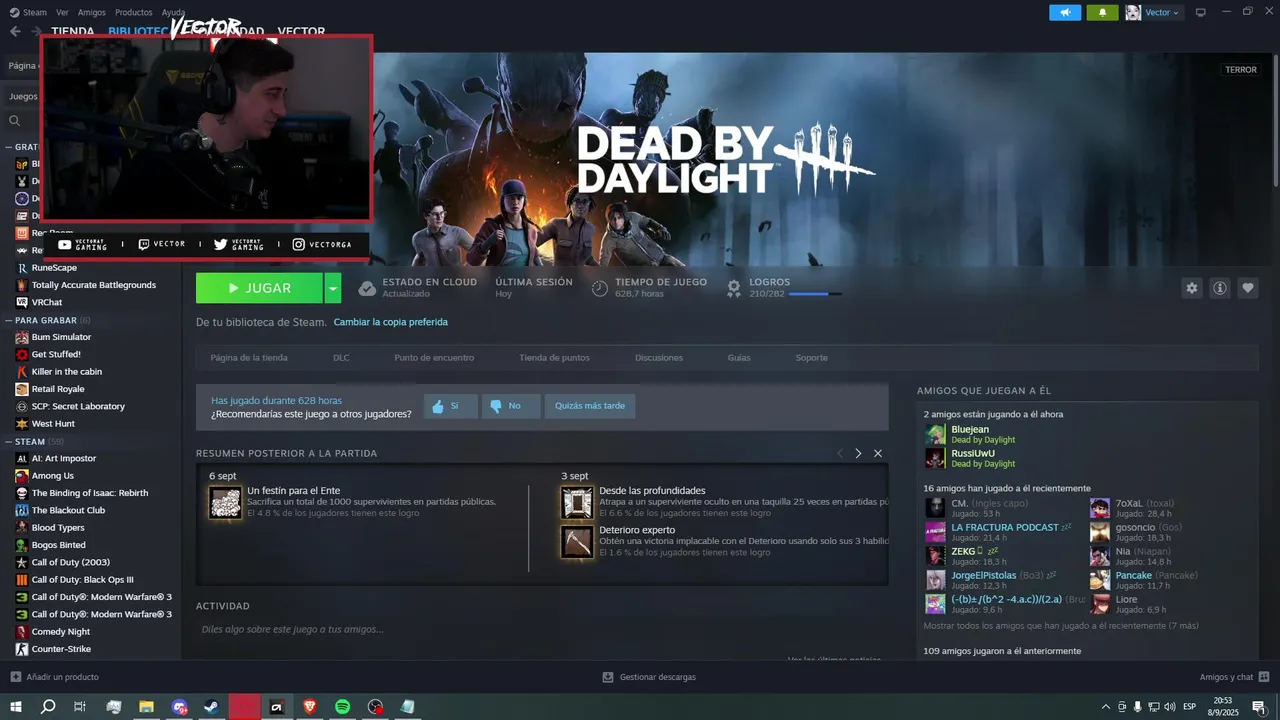Click the Among Us crewmate icon
Screen dimensions: 1280x720
tap(22, 476)
